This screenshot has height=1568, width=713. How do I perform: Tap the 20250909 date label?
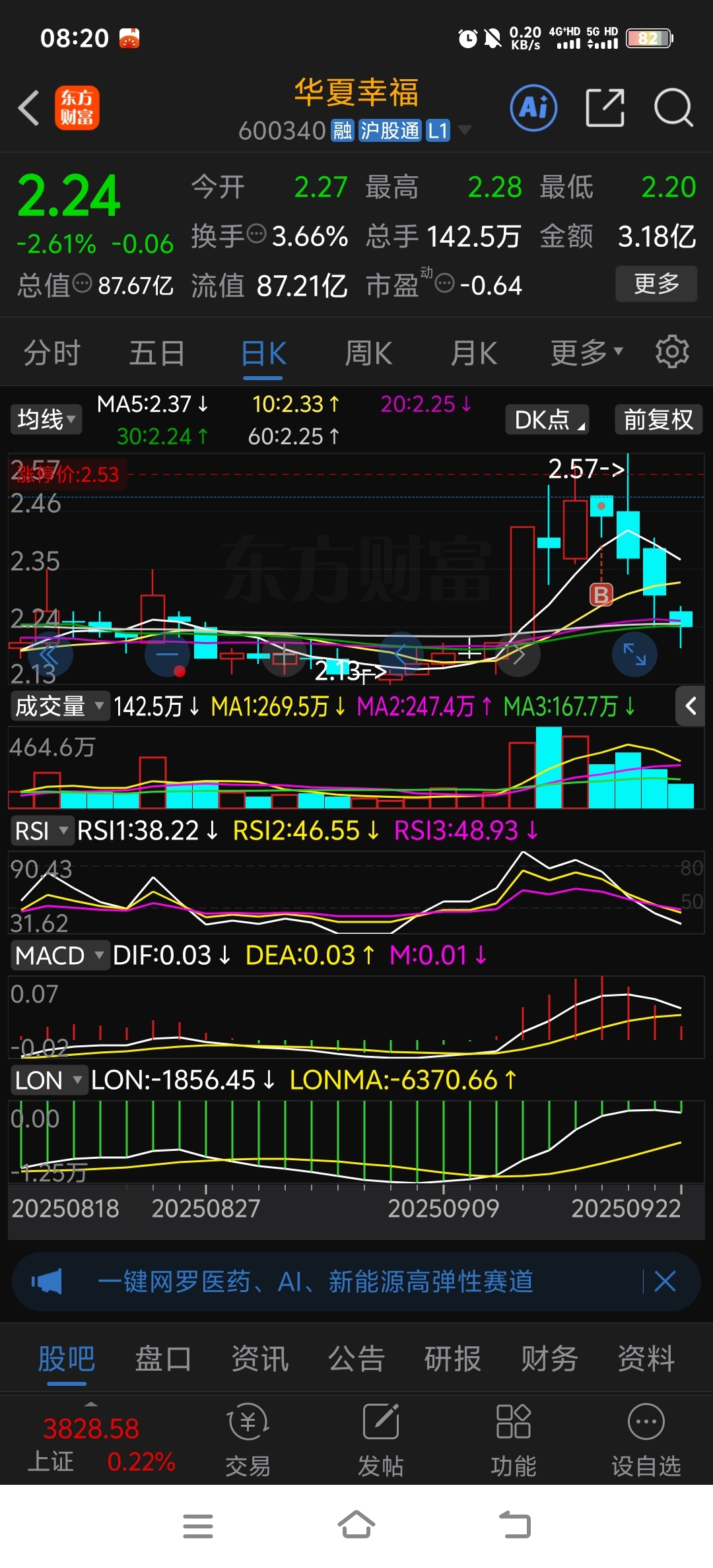443,1208
